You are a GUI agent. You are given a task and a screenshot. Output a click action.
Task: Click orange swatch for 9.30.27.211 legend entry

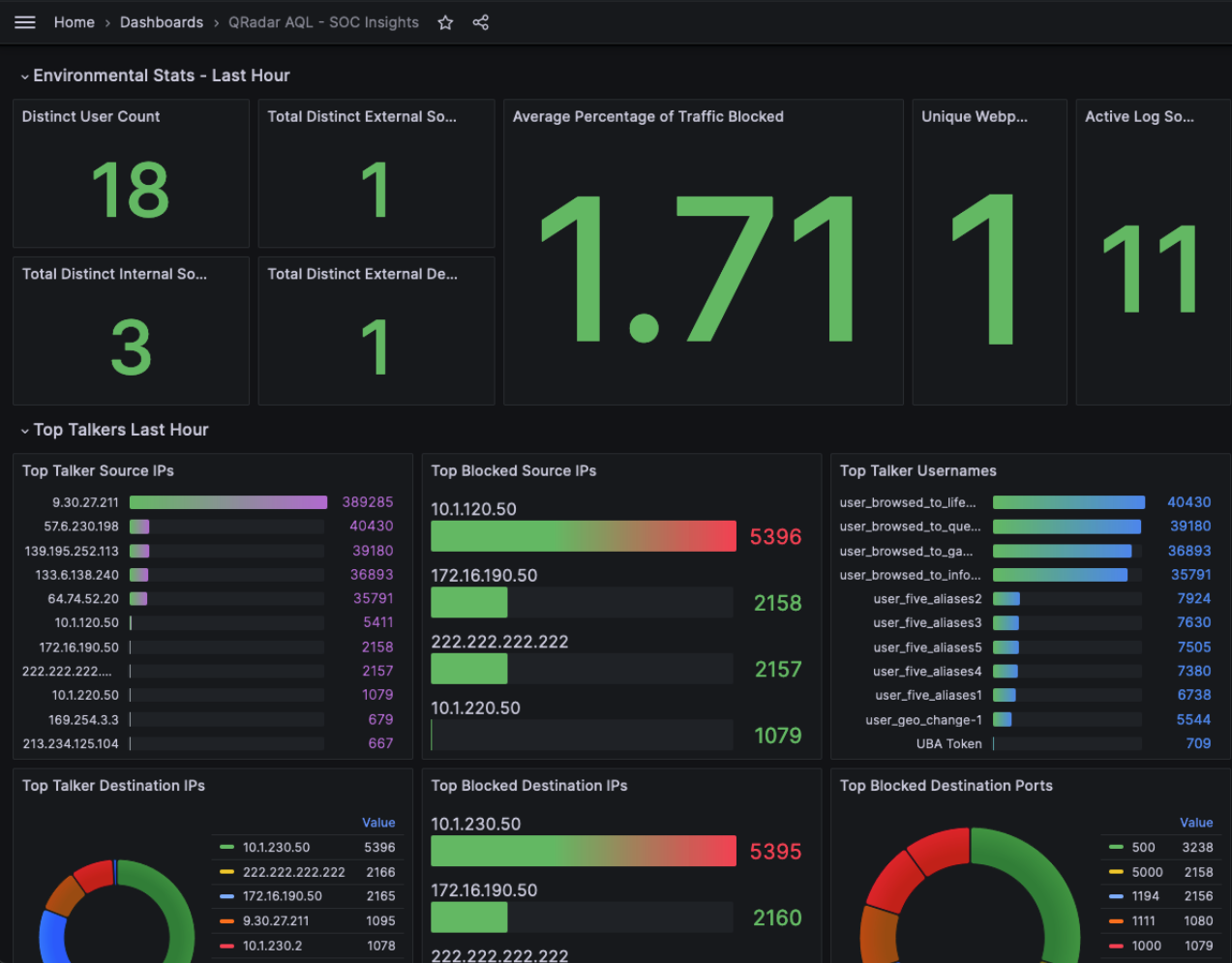(226, 921)
